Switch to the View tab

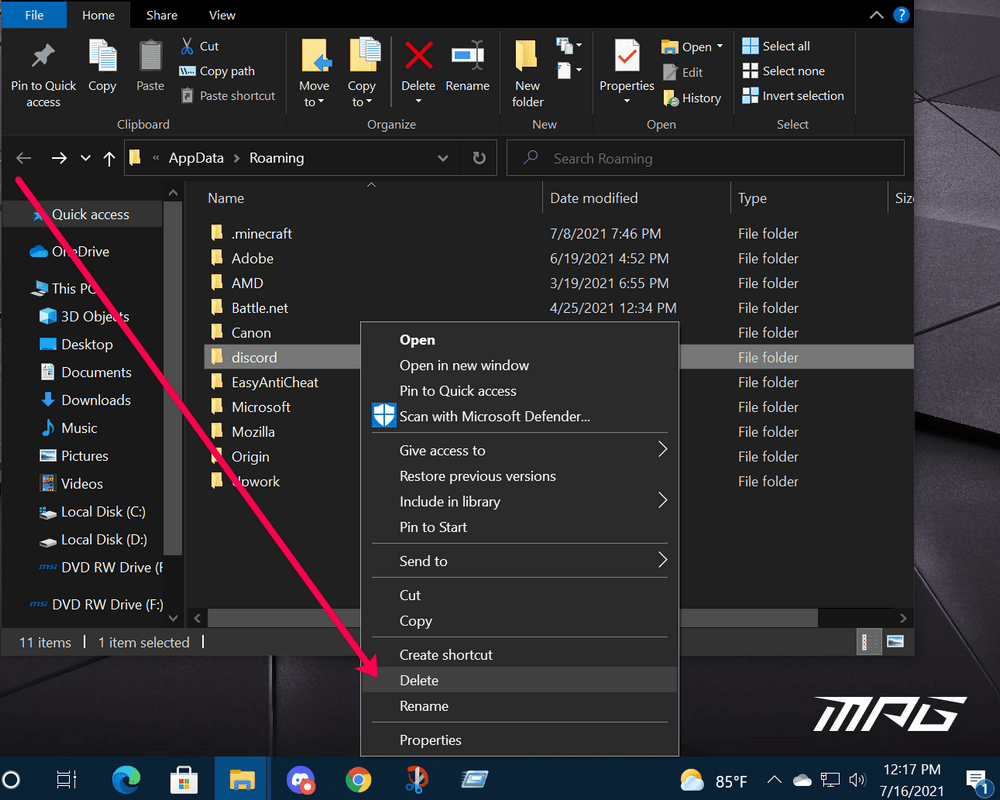(x=222, y=15)
